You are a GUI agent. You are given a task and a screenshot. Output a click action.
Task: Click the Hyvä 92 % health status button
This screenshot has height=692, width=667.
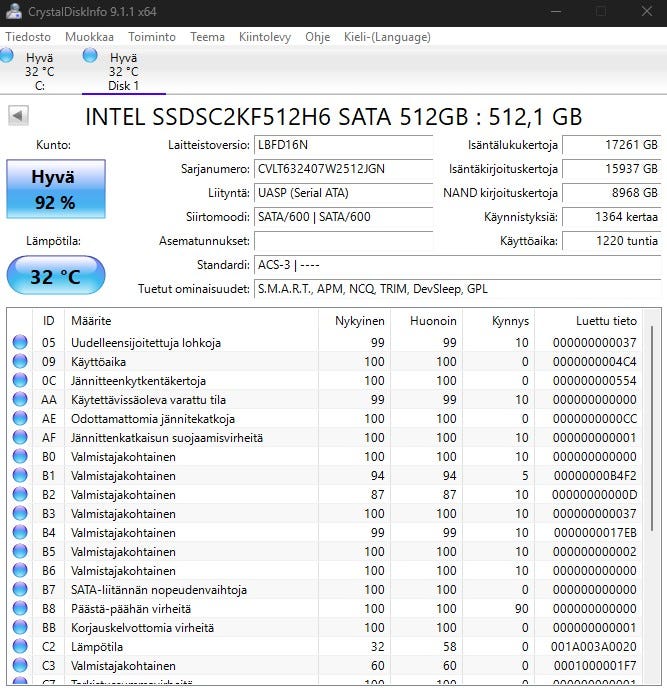coord(54,189)
